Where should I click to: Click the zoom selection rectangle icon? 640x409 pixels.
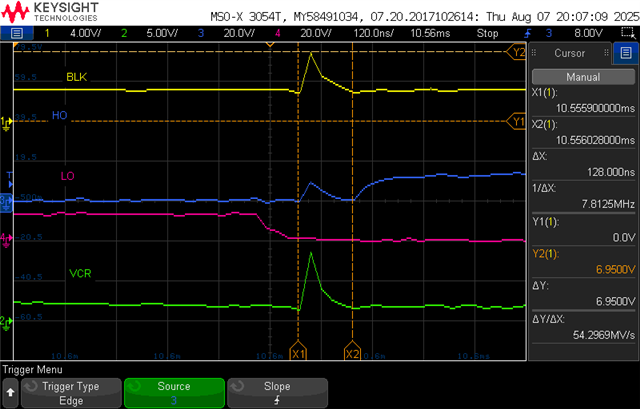tap(627, 33)
